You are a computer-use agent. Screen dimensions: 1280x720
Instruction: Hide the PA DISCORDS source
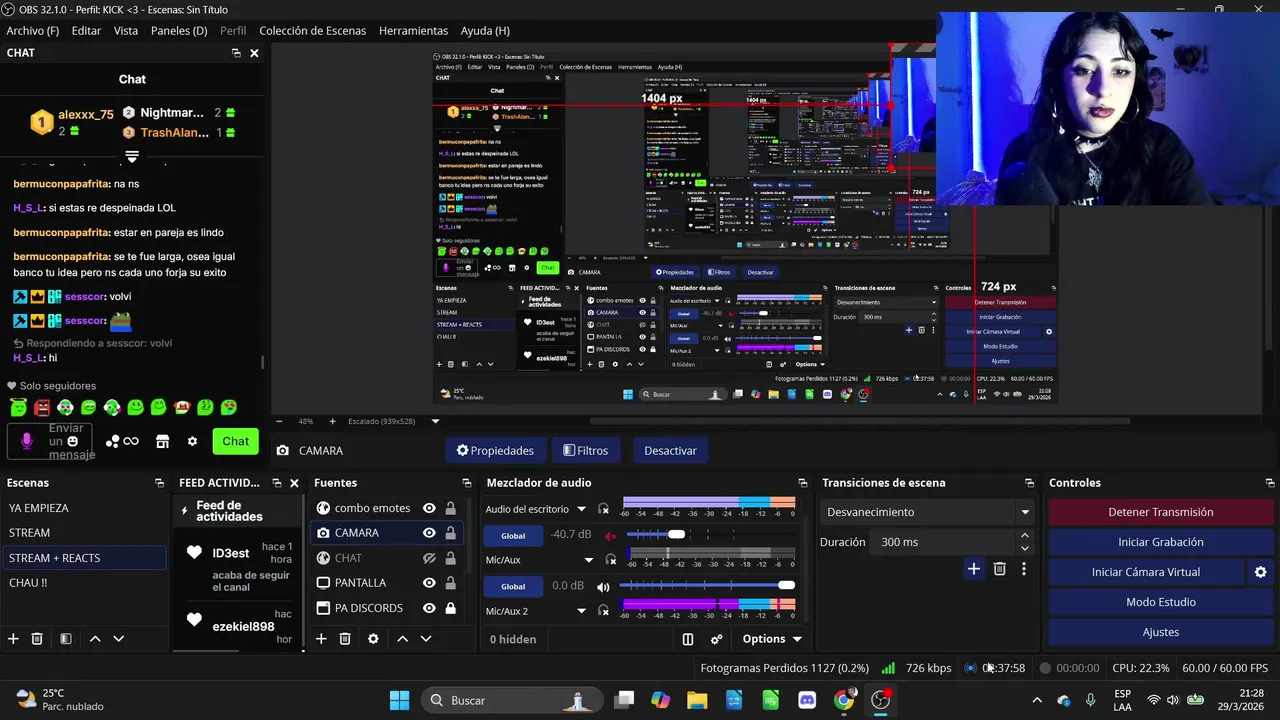[429, 608]
